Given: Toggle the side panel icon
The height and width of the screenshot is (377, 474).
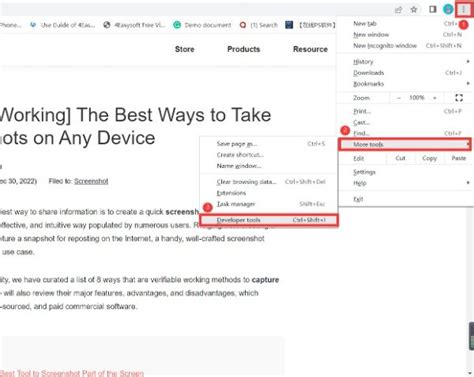Looking at the screenshot, I should pyautogui.click(x=432, y=9).
